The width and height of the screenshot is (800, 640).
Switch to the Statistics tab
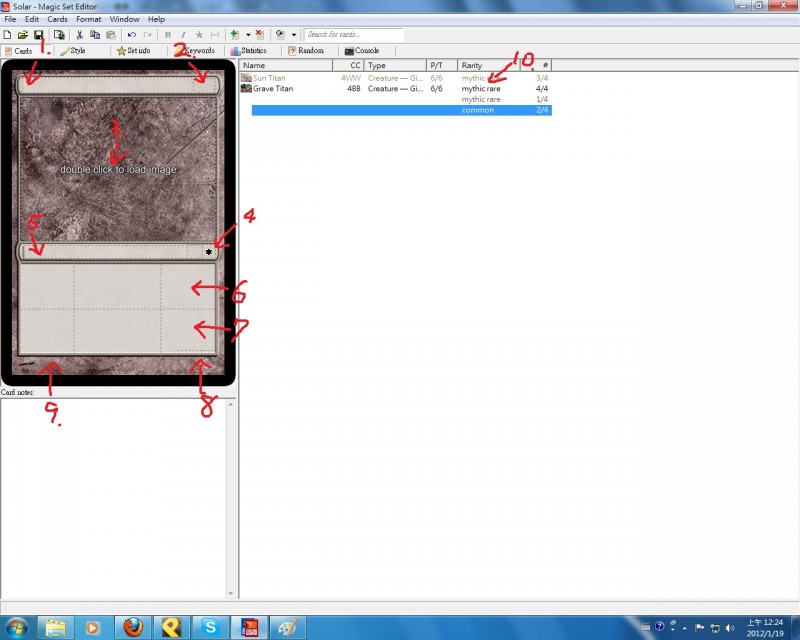coord(248,51)
